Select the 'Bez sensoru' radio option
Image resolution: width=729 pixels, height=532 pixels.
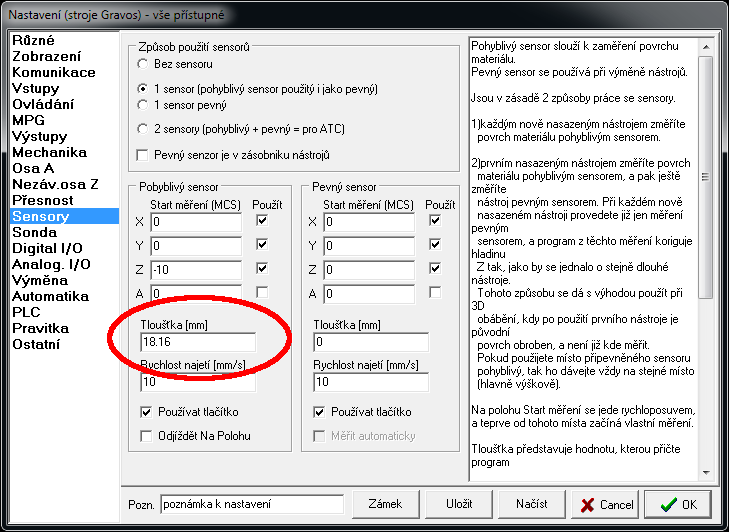point(142,64)
